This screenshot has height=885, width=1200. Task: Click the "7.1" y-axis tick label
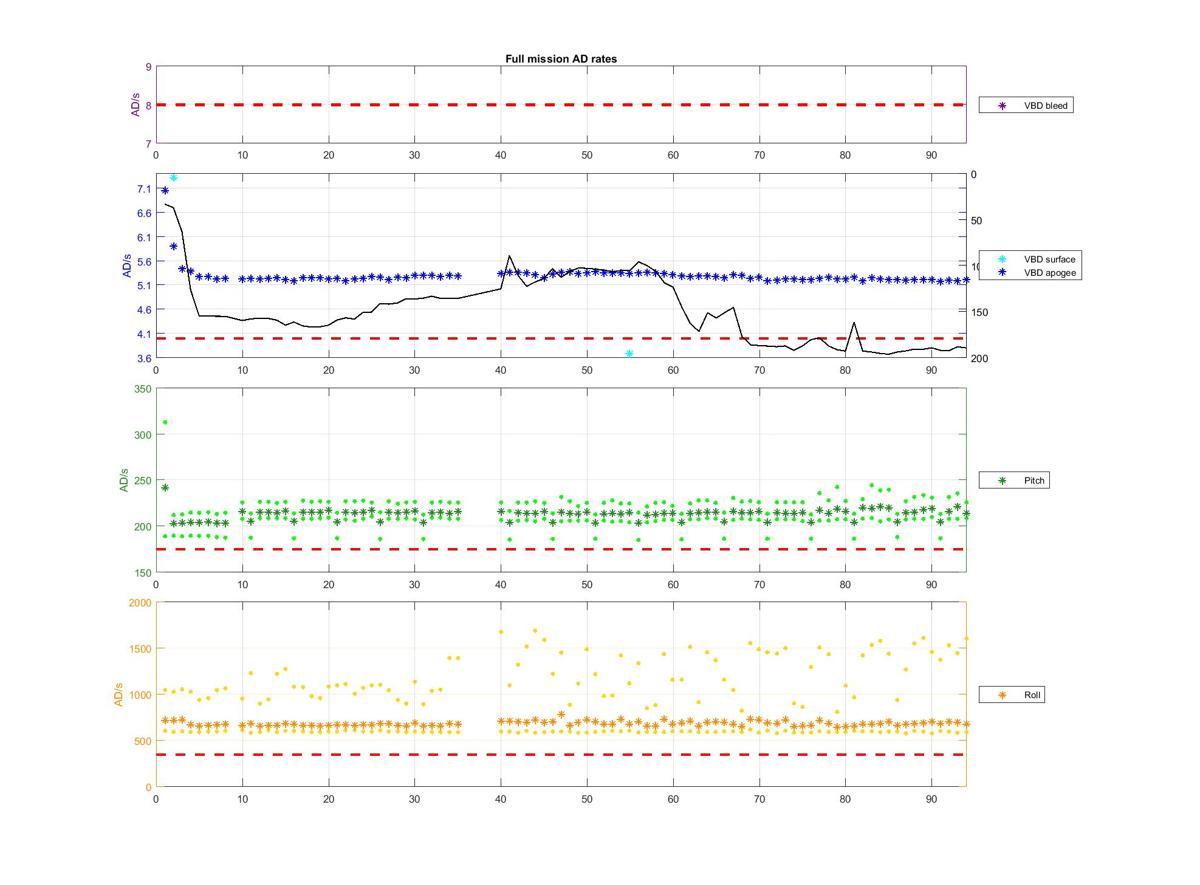point(145,189)
